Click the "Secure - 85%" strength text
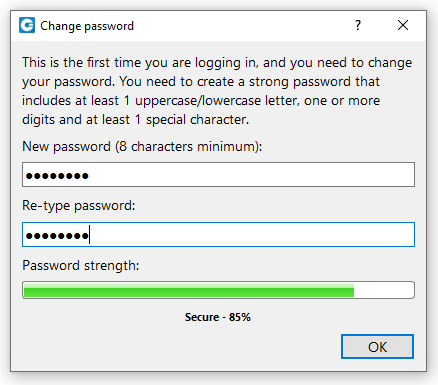Screen dimensions: 438x385 click(x=218, y=317)
